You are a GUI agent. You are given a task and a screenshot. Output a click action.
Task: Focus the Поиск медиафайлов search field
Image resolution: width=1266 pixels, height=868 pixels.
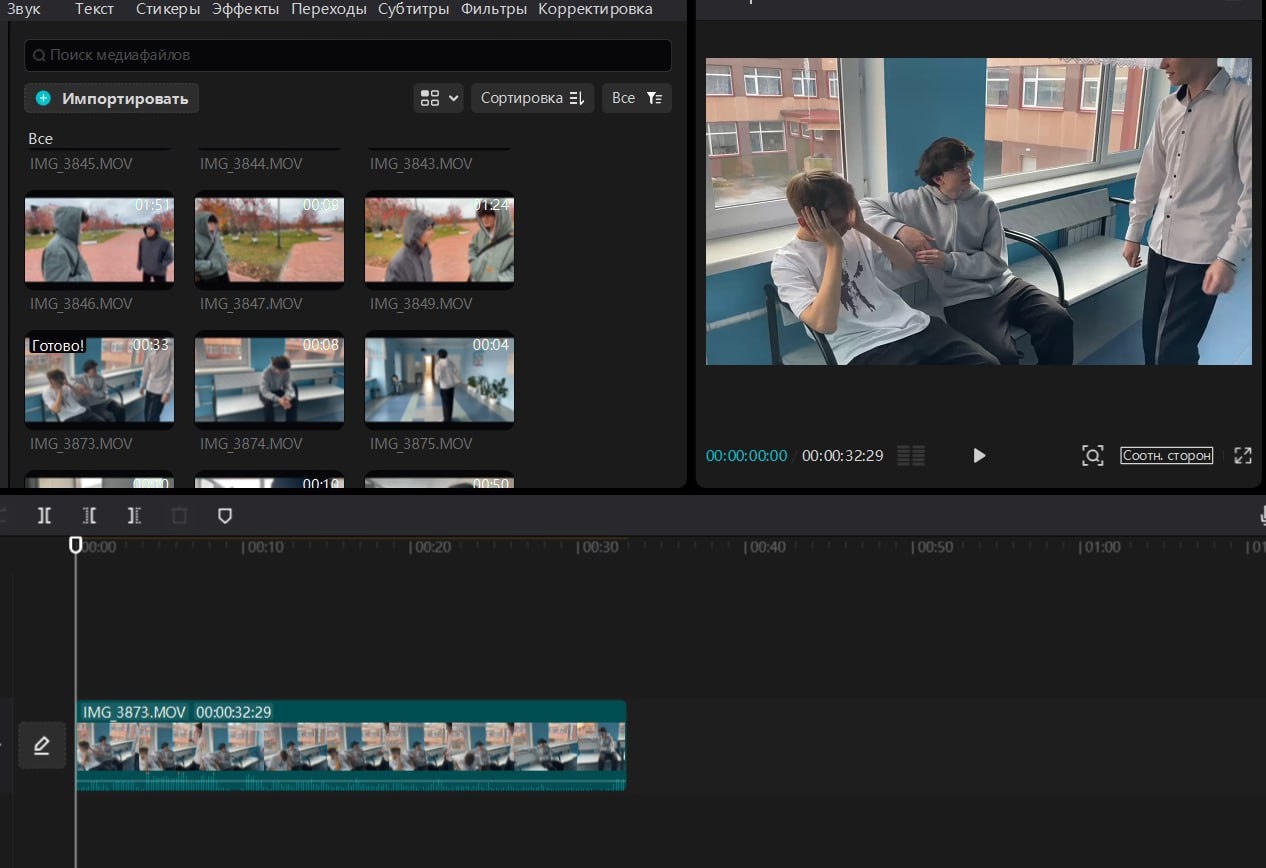pyautogui.click(x=347, y=56)
